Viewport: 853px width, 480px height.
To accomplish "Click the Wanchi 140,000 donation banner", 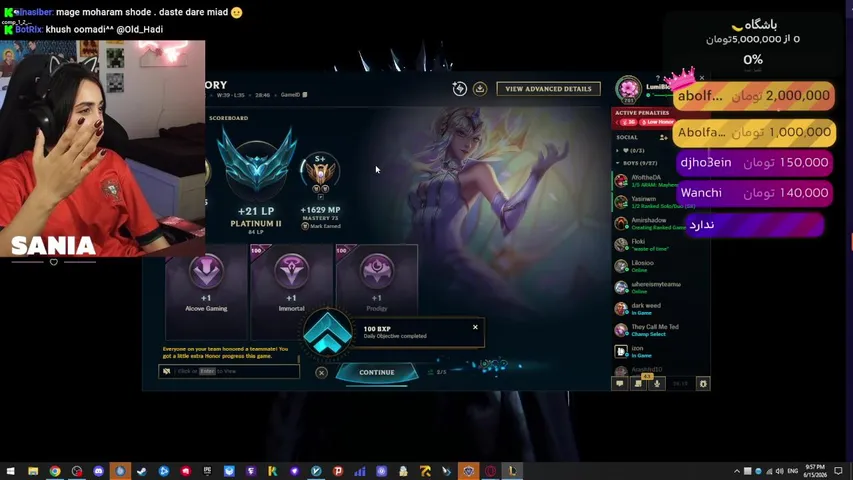I will point(754,193).
